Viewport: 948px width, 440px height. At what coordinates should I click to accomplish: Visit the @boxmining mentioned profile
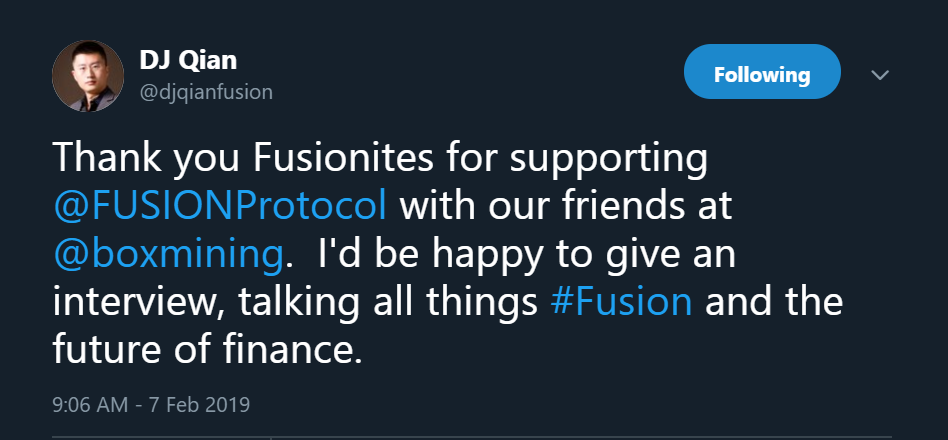coord(167,254)
